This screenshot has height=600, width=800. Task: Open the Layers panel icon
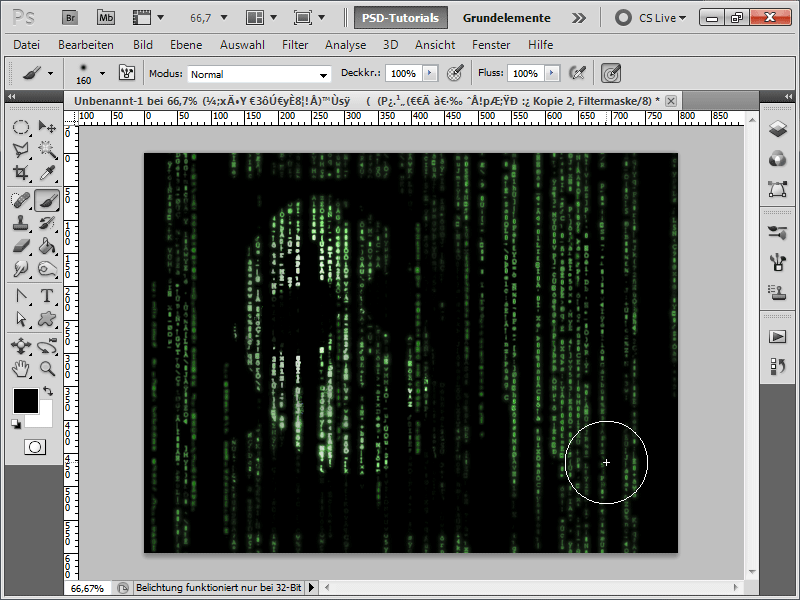[x=778, y=129]
